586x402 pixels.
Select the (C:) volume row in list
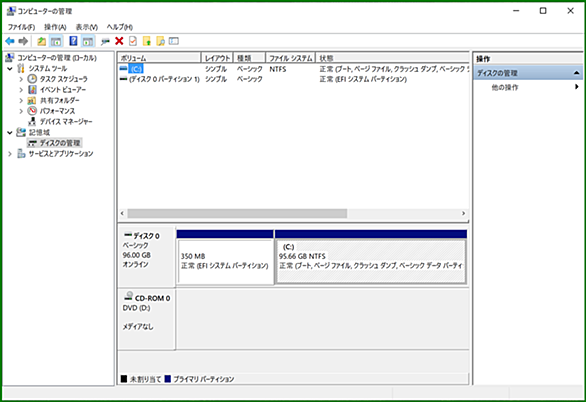293,69
